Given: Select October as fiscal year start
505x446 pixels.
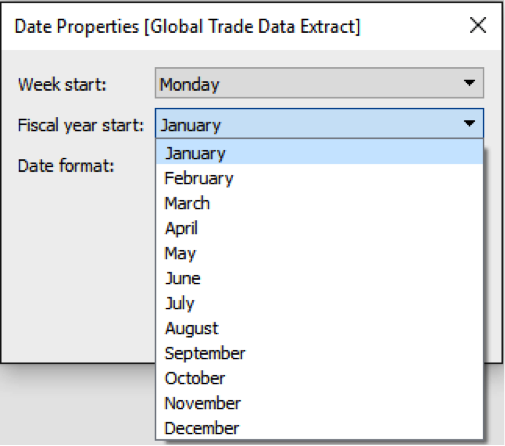Looking at the screenshot, I should pos(319,378).
